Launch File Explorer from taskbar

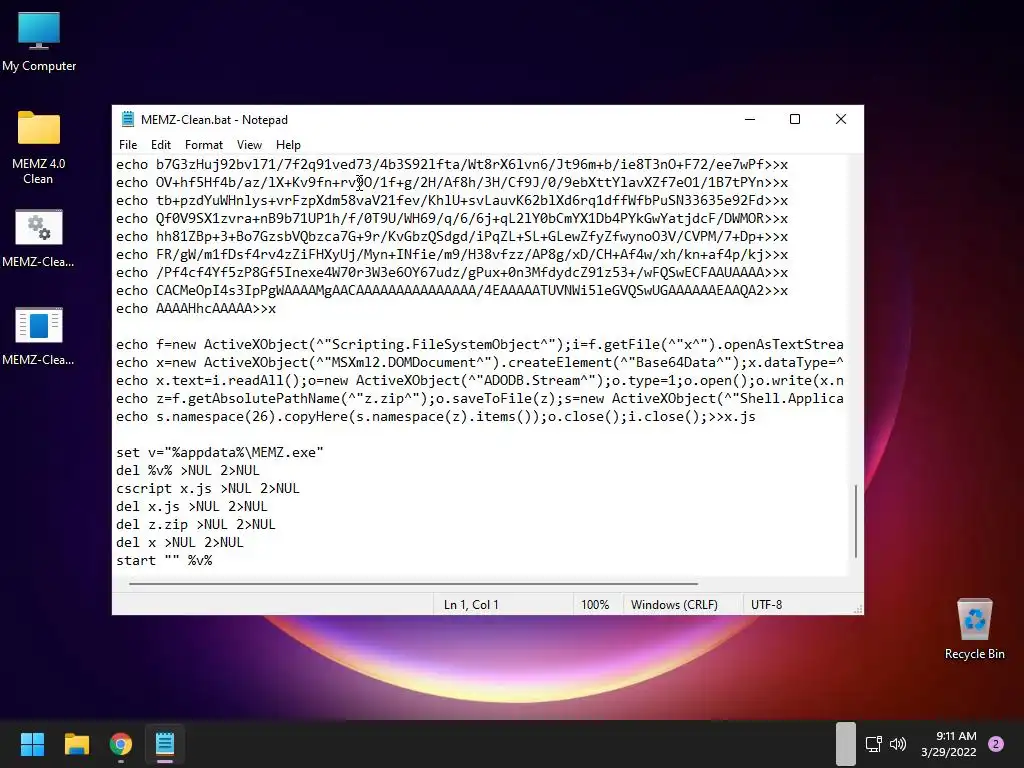(x=76, y=744)
